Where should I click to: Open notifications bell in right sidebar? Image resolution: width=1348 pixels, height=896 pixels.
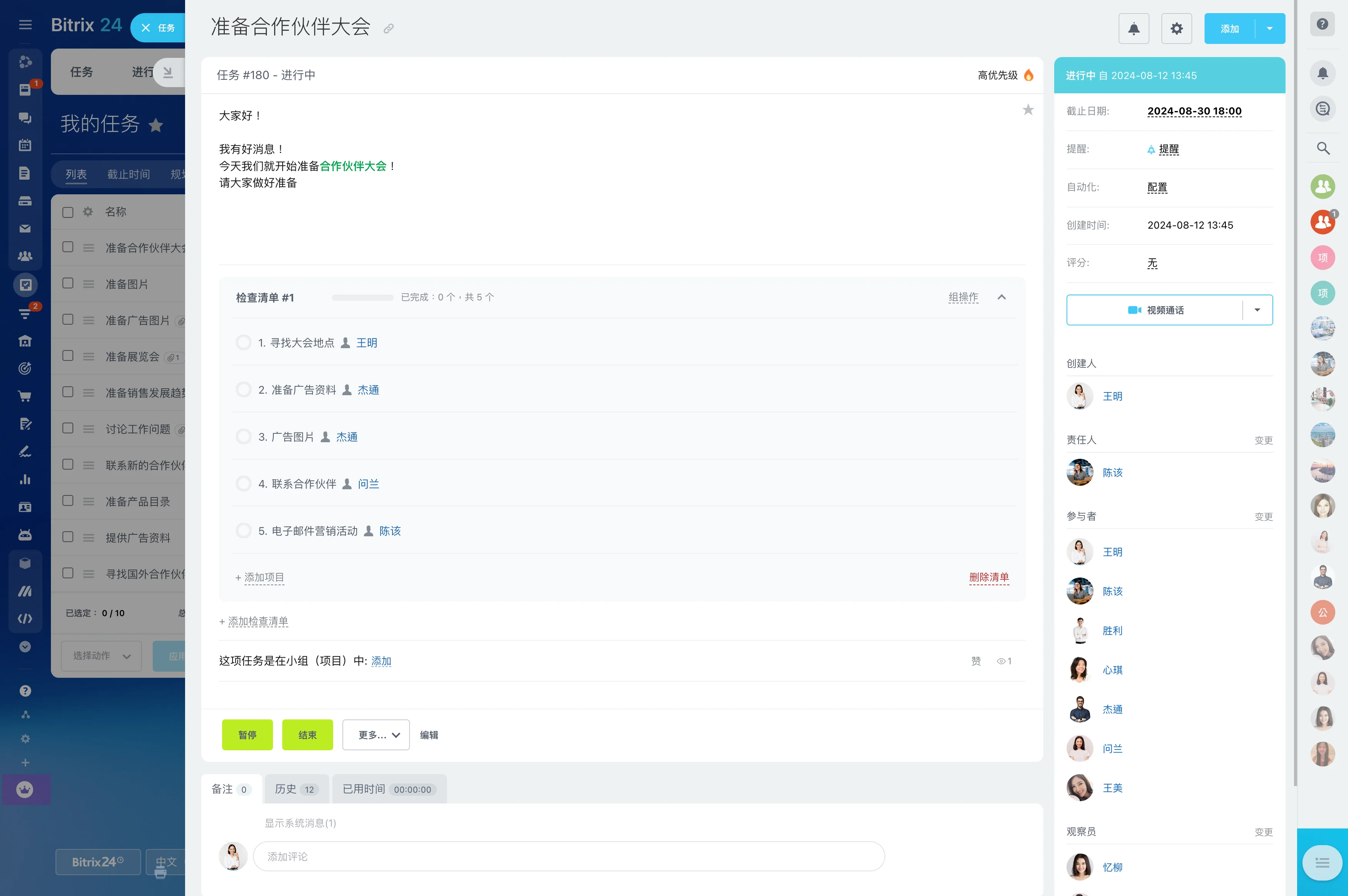click(x=1322, y=73)
